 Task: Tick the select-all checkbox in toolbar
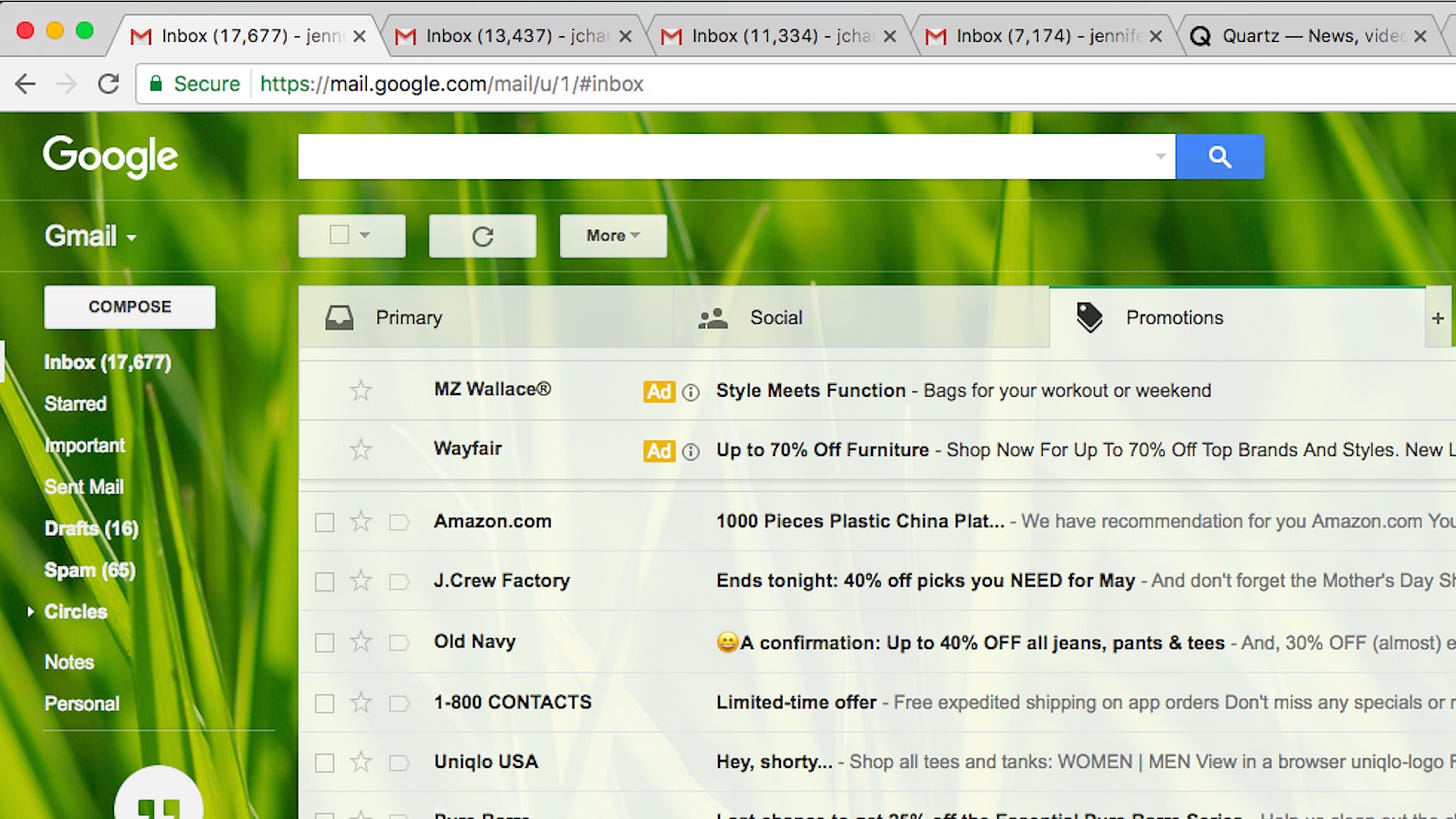click(x=339, y=235)
